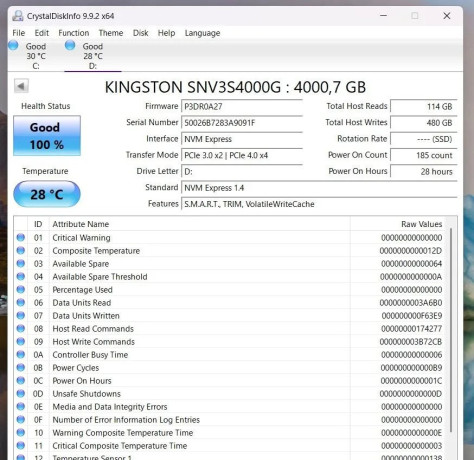The image size is (474, 460).
Task: Click the Features field
Action: pos(319,204)
